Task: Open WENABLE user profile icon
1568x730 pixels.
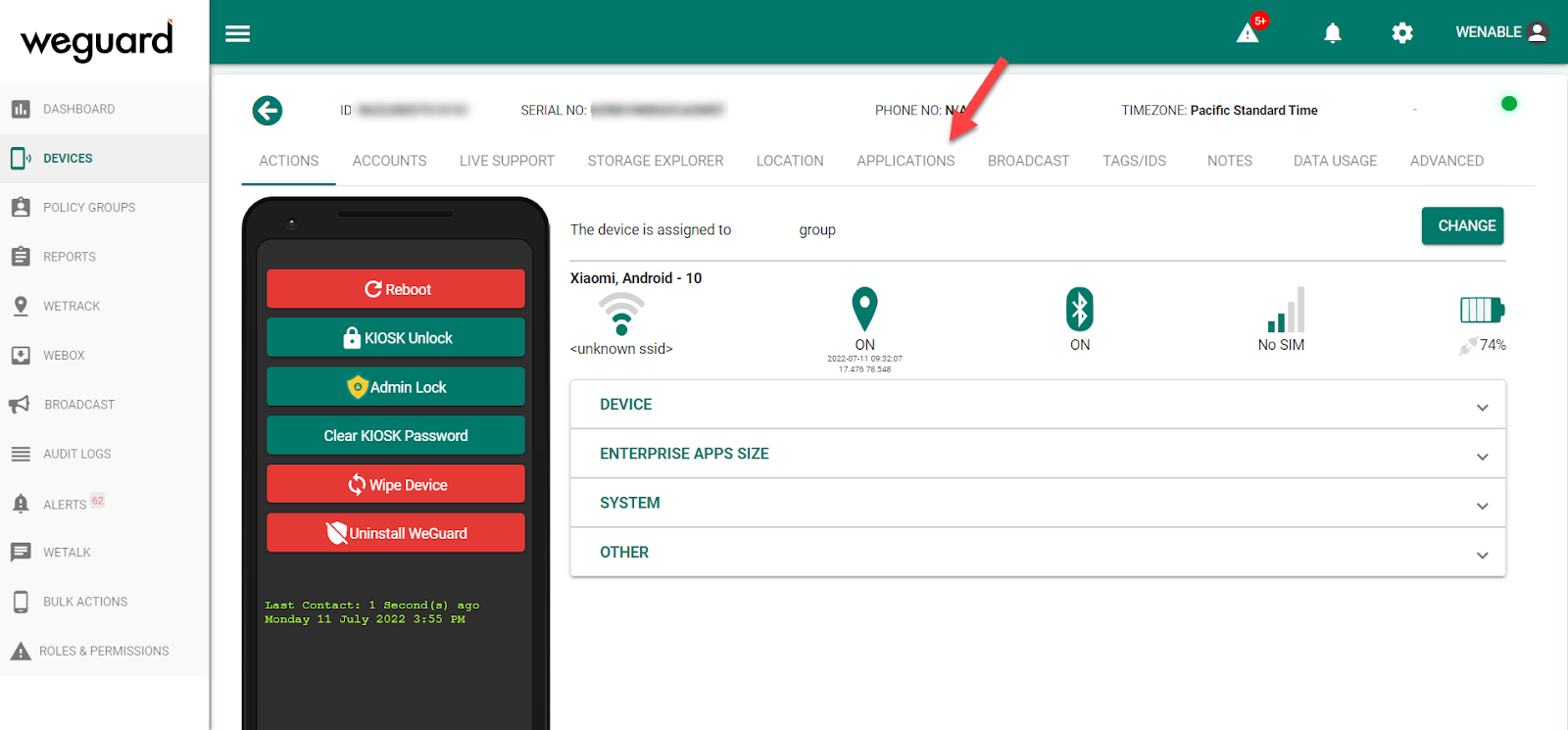Action: (x=1538, y=32)
